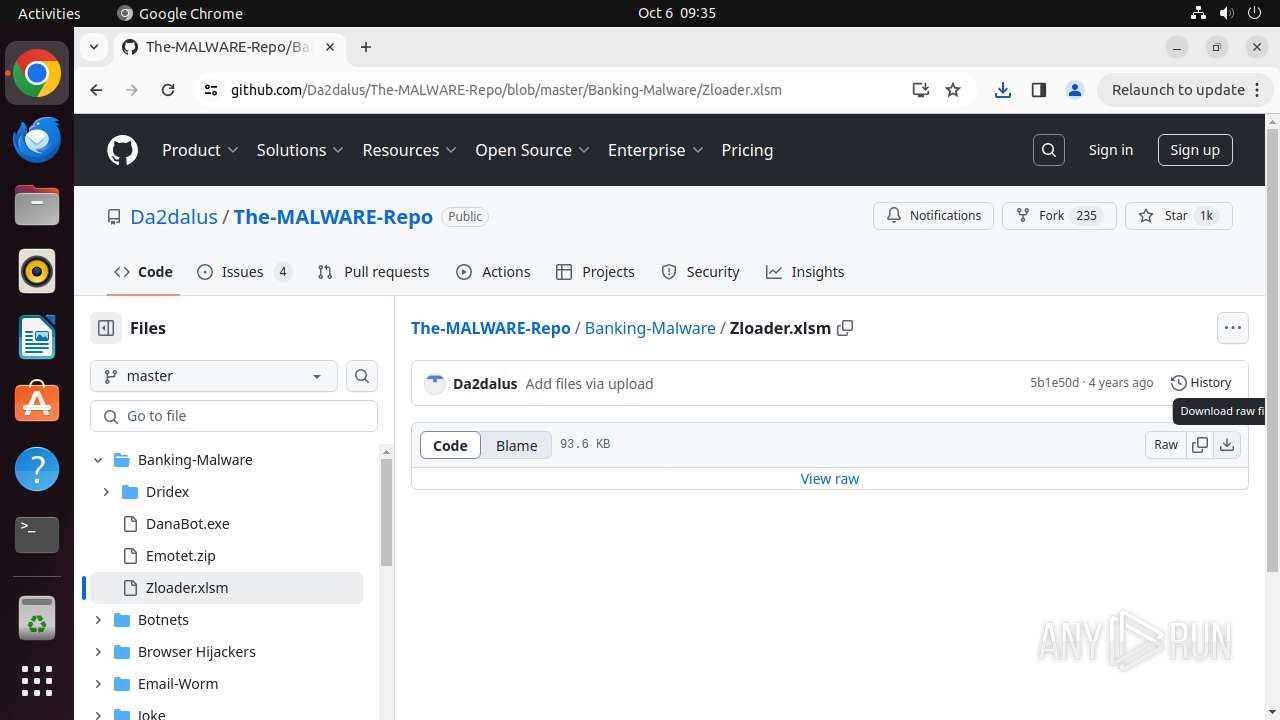Switch to Code repository tab
This screenshot has height=720, width=1280.
[x=143, y=272]
